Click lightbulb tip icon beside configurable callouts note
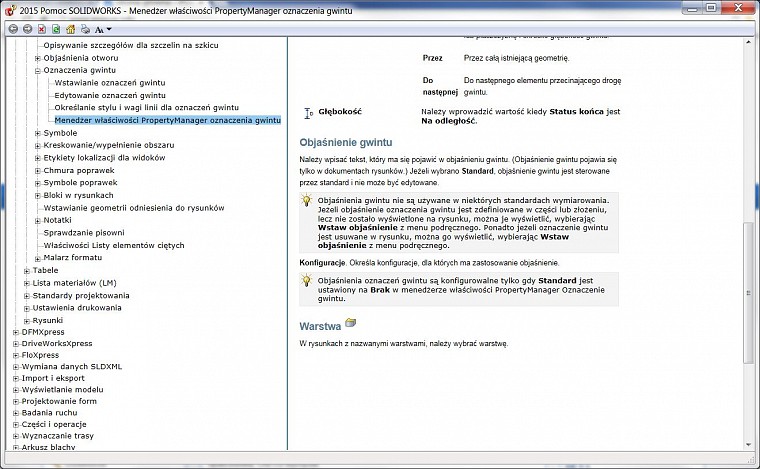This screenshot has height=469, width=760. pyautogui.click(x=306, y=280)
